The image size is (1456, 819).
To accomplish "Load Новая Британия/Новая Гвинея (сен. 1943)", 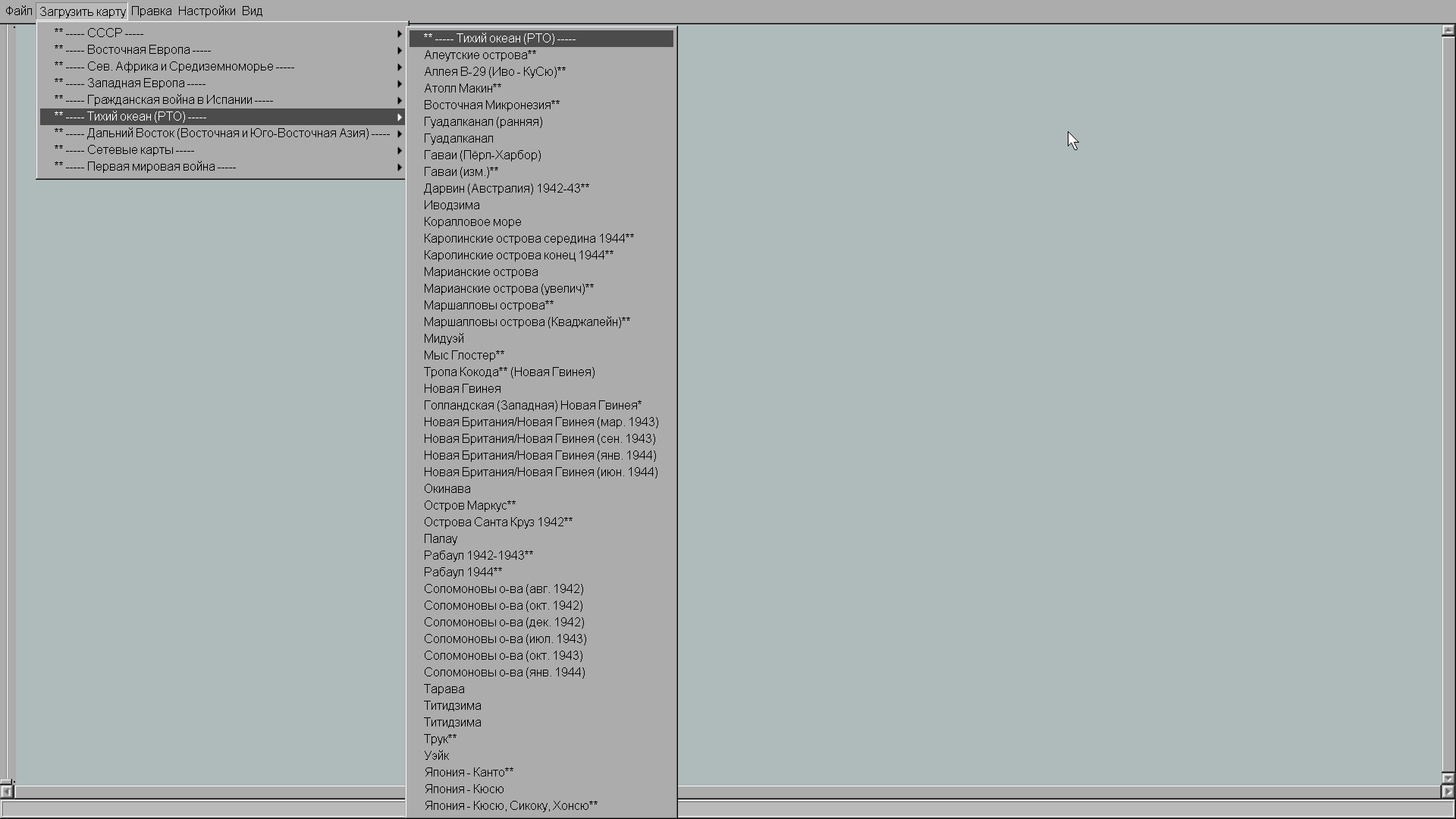I will pyautogui.click(x=541, y=439).
